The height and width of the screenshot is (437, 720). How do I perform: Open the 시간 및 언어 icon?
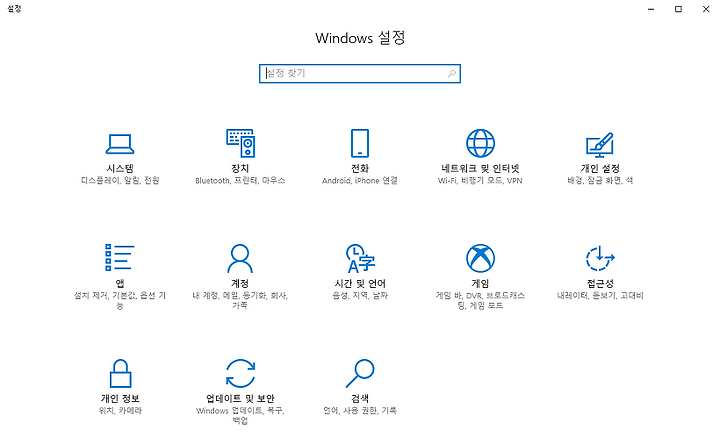point(360,258)
